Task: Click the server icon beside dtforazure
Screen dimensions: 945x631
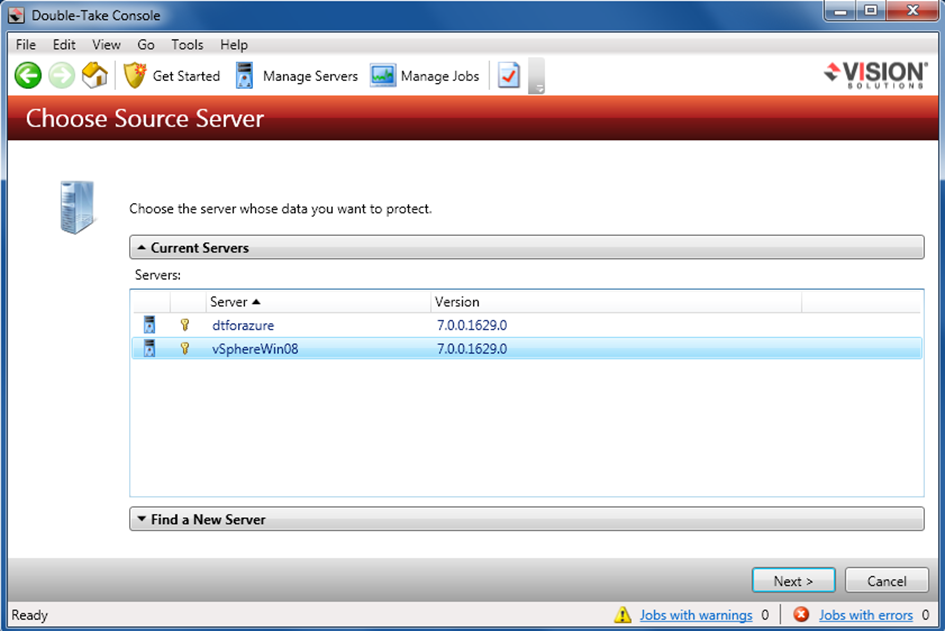Action: [149, 325]
